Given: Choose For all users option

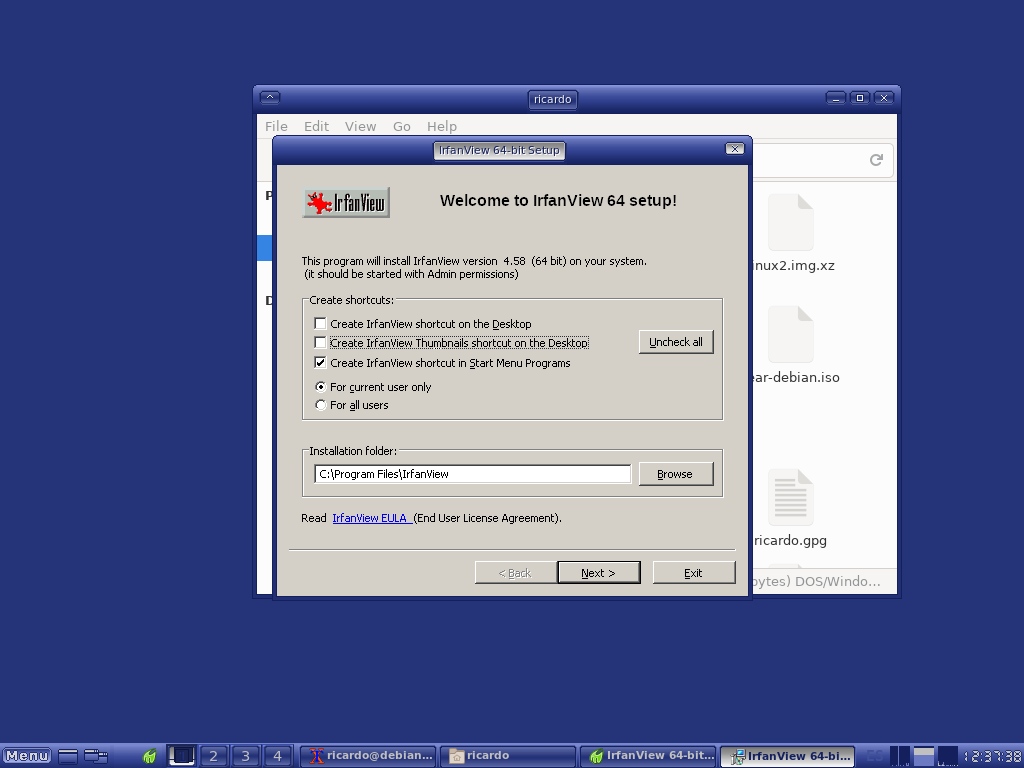Looking at the screenshot, I should [x=321, y=405].
